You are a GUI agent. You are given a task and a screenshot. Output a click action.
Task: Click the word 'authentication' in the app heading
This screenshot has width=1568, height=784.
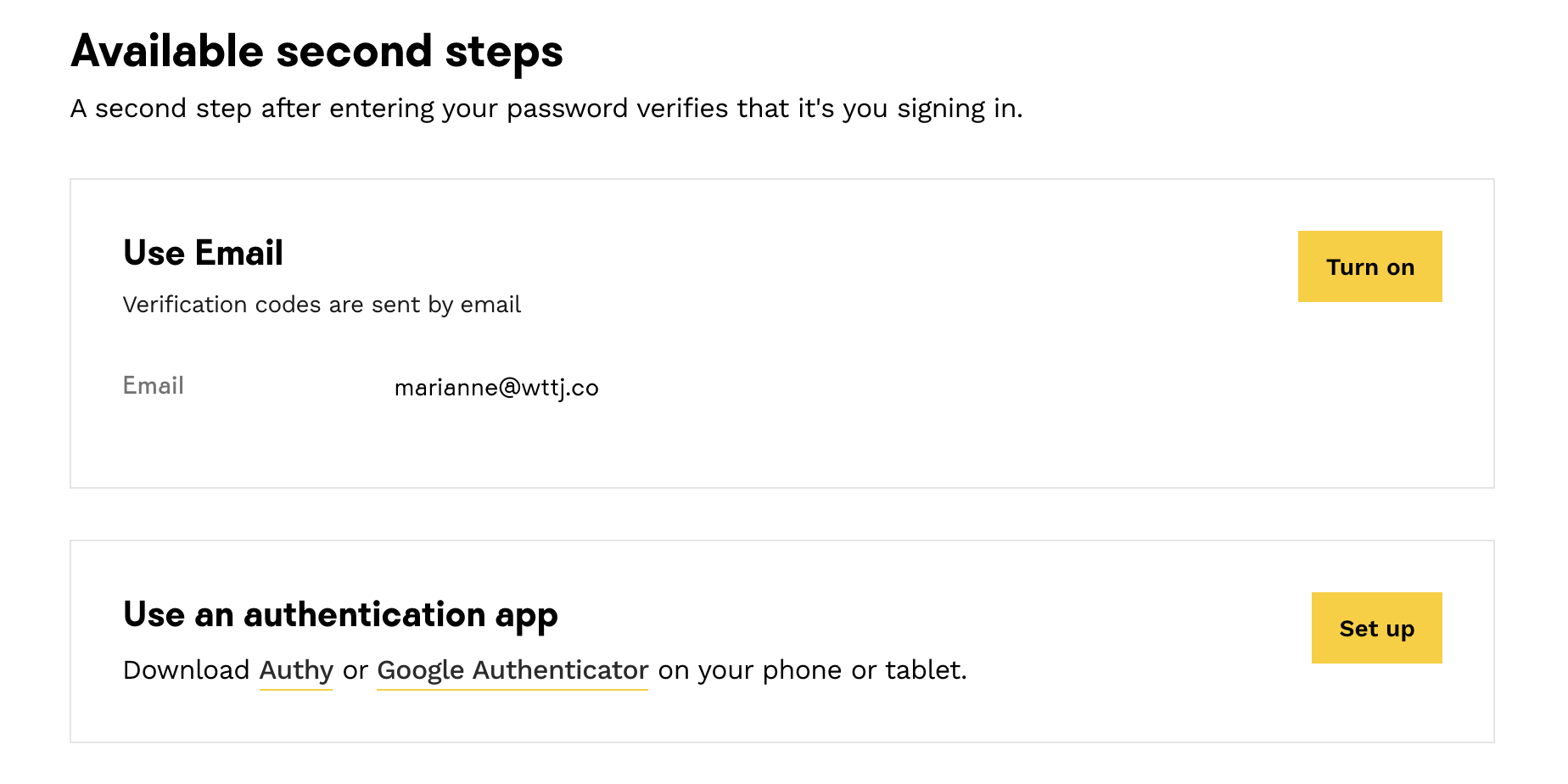tap(364, 614)
